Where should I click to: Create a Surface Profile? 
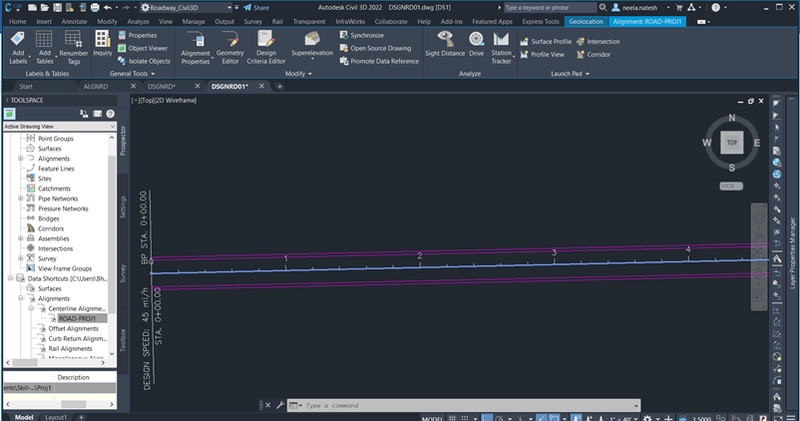pos(545,41)
